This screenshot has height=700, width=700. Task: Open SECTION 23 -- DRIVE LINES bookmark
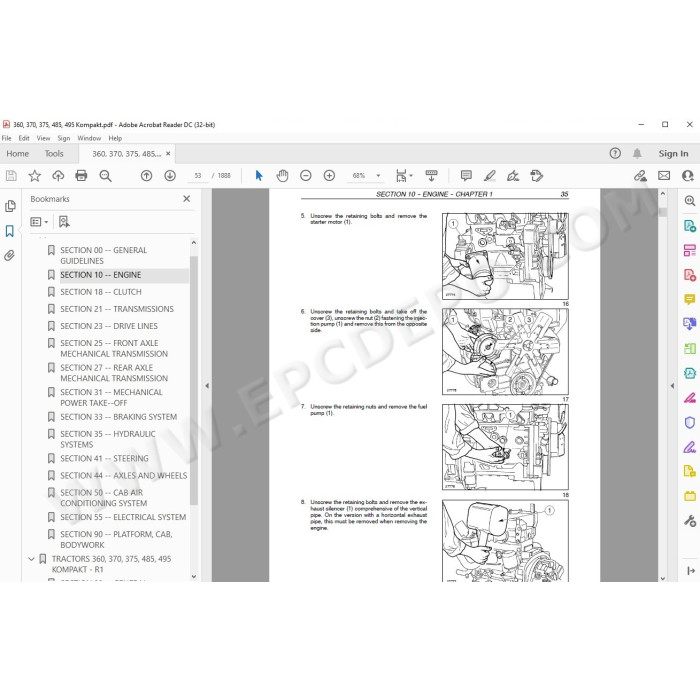(x=109, y=326)
